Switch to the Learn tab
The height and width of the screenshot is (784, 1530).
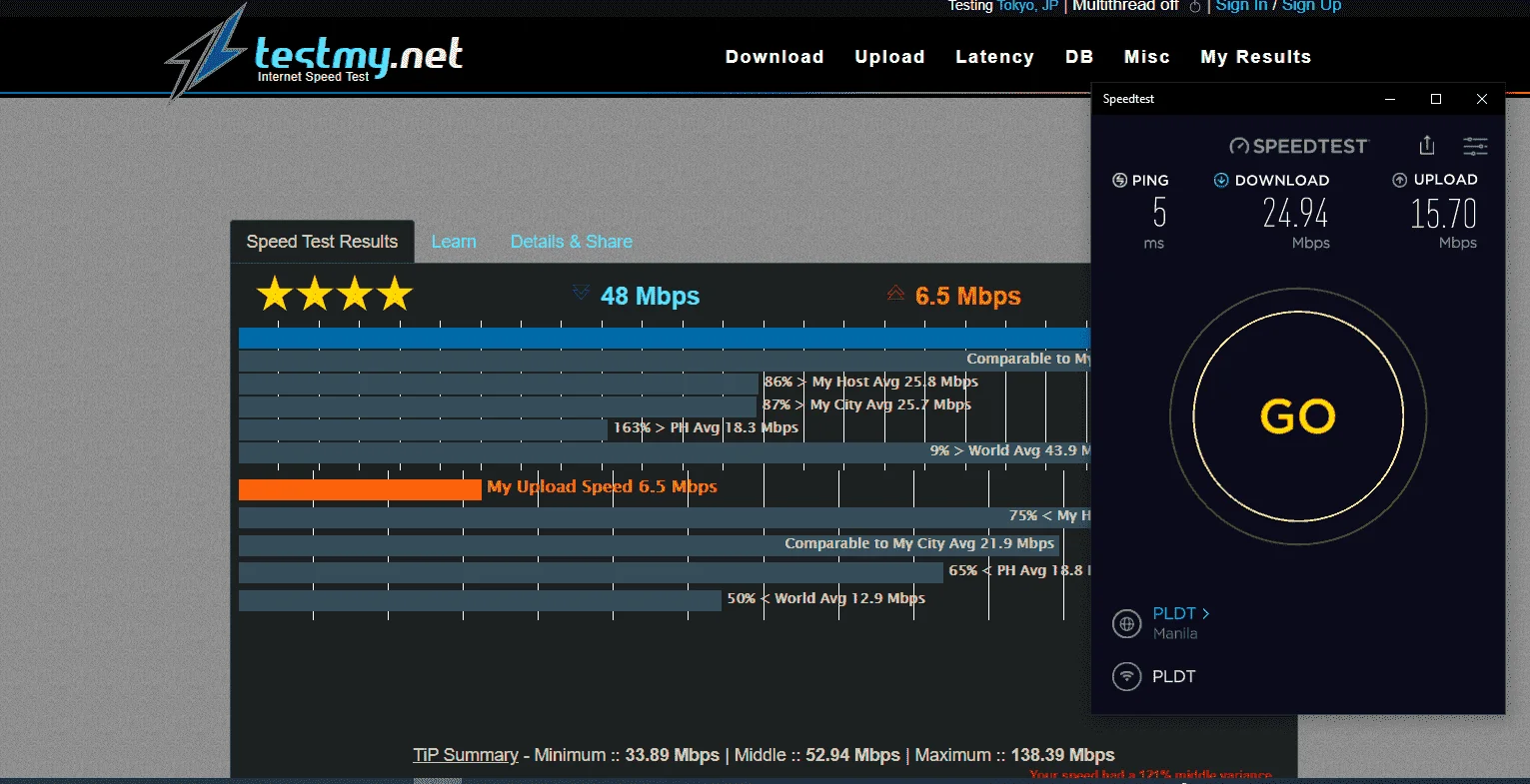(454, 242)
